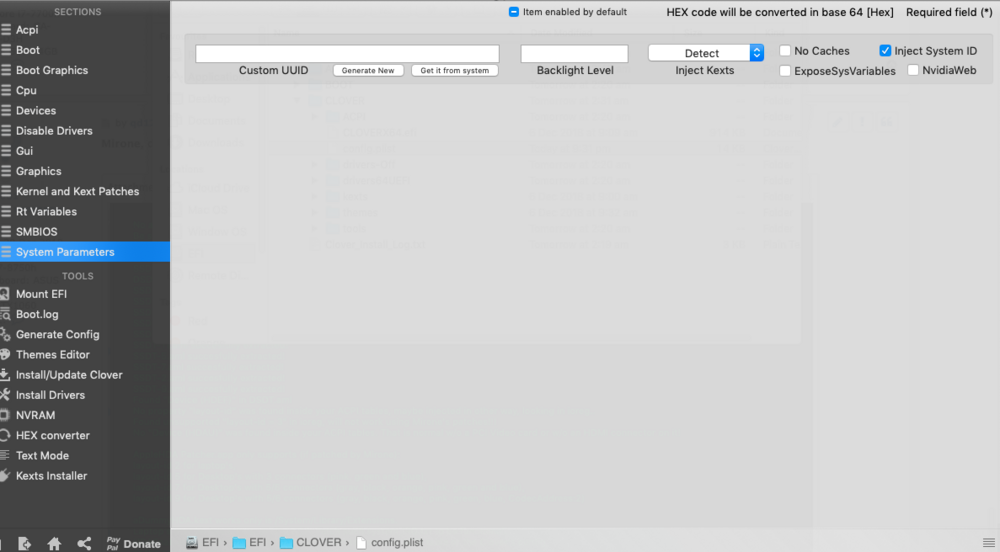The width and height of the screenshot is (1000, 552).
Task: Open the Inject Kexts Detect dropdown
Action: [705, 53]
